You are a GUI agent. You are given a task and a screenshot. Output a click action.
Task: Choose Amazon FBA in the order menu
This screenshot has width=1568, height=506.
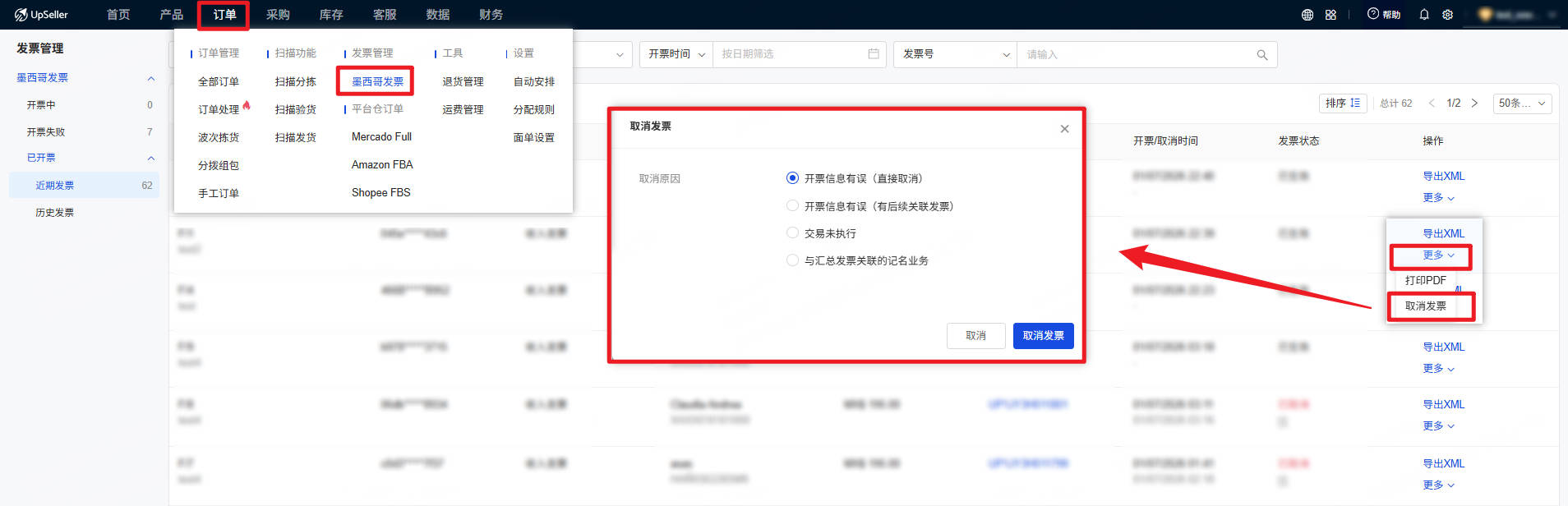(382, 164)
